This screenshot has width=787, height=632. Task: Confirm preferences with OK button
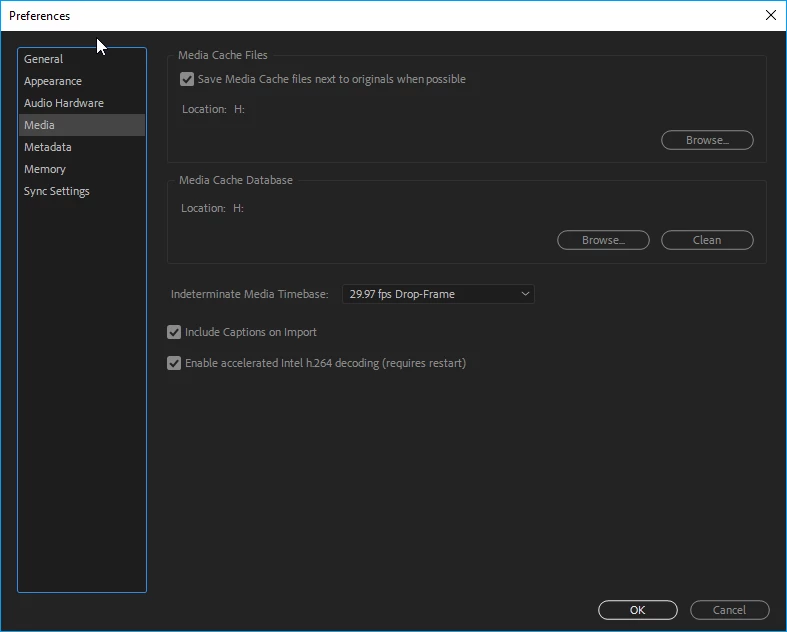click(637, 610)
